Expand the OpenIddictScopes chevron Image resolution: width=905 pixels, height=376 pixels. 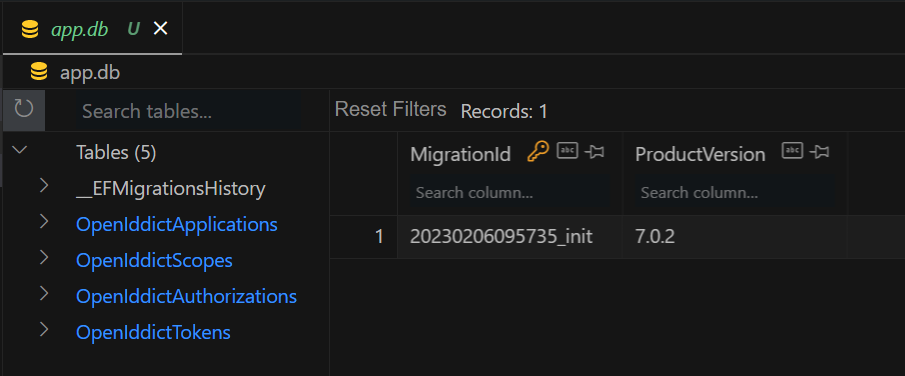pyautogui.click(x=44, y=258)
